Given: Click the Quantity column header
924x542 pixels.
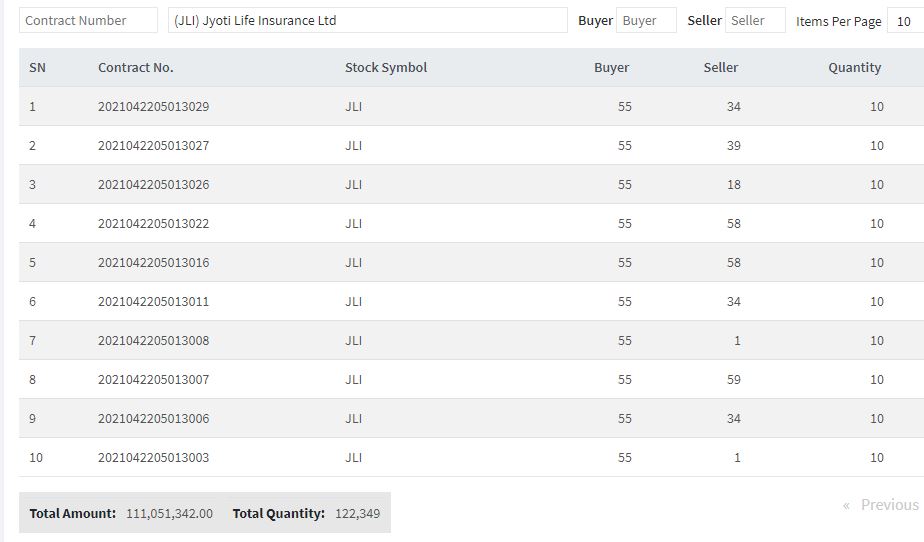Looking at the screenshot, I should (854, 68).
